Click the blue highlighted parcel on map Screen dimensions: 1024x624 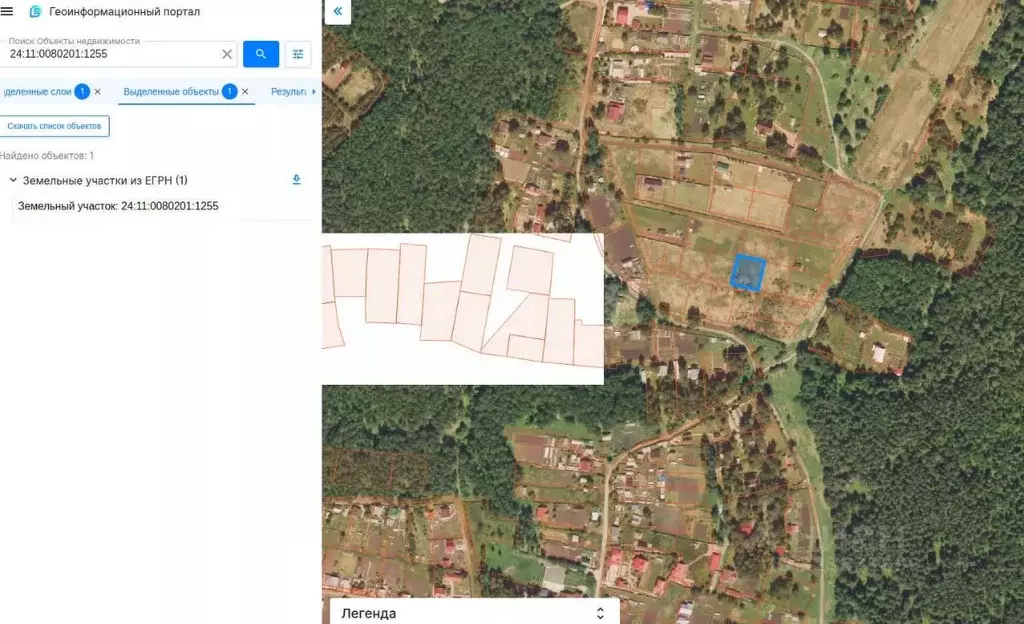coord(748,272)
